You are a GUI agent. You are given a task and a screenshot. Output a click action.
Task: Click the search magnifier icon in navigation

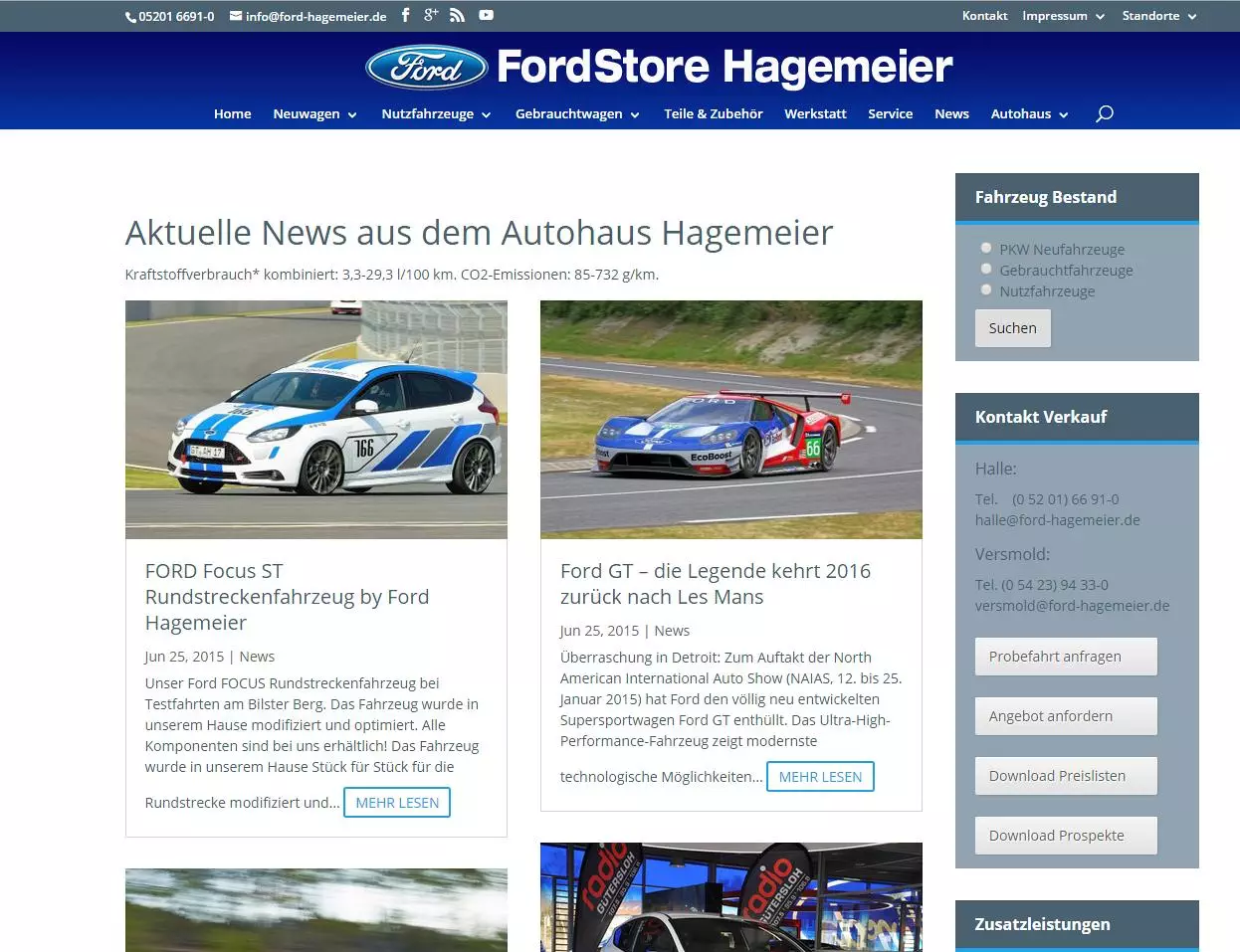pos(1105,113)
